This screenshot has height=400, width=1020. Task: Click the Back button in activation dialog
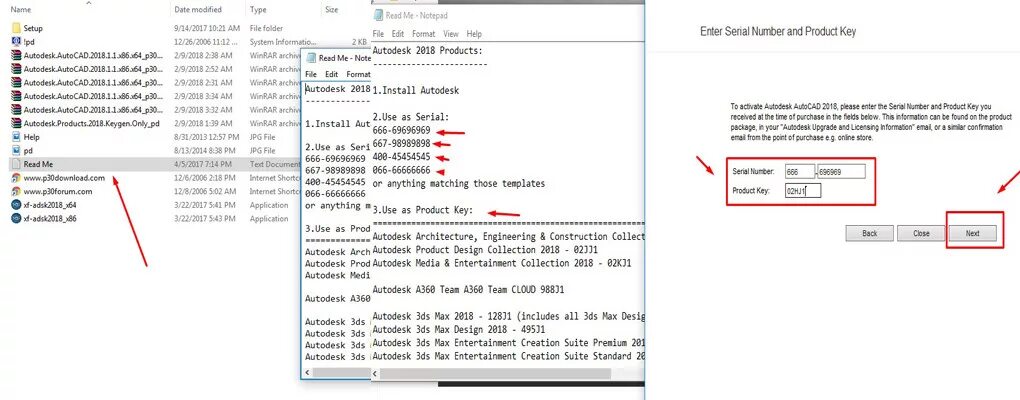(869, 233)
